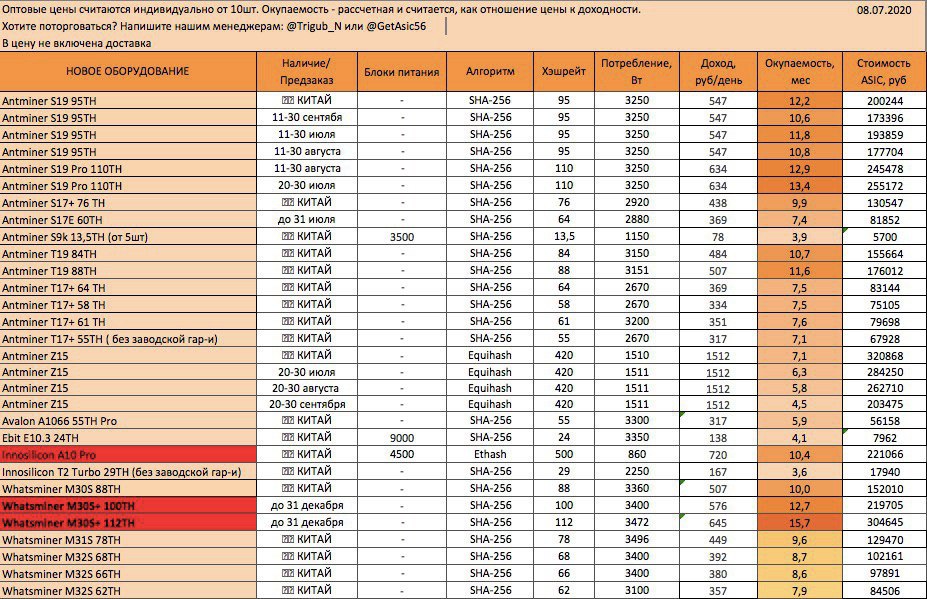Click price cell 200244

884,101
